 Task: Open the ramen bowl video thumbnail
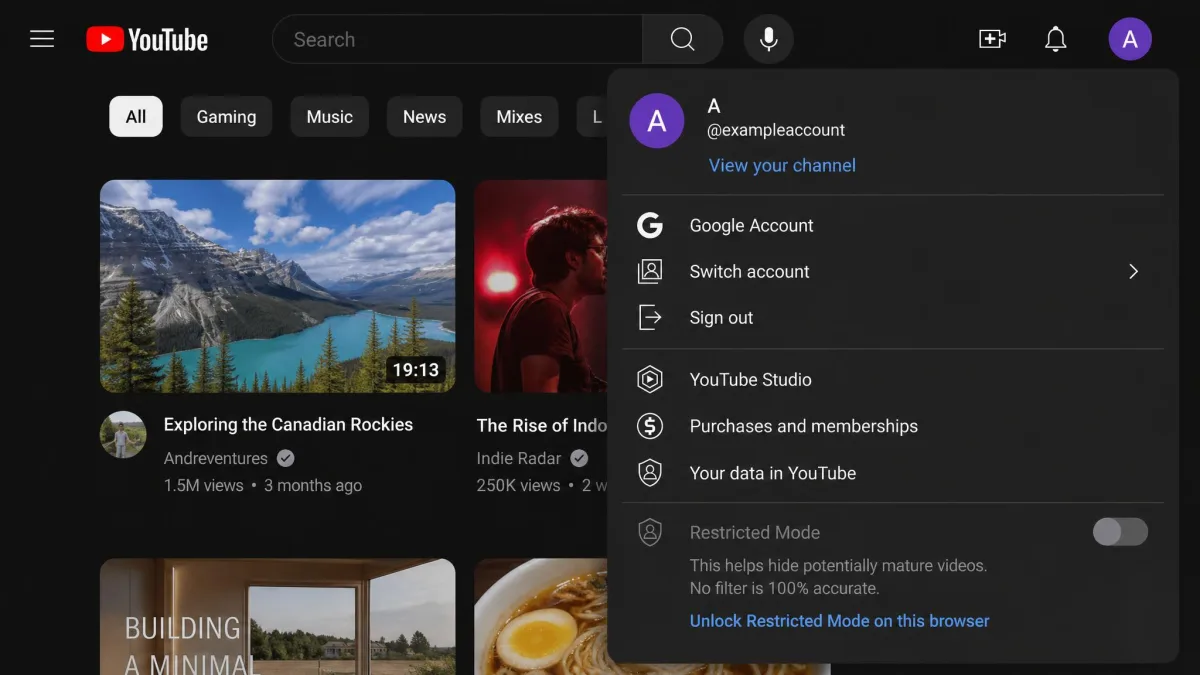tap(540, 616)
